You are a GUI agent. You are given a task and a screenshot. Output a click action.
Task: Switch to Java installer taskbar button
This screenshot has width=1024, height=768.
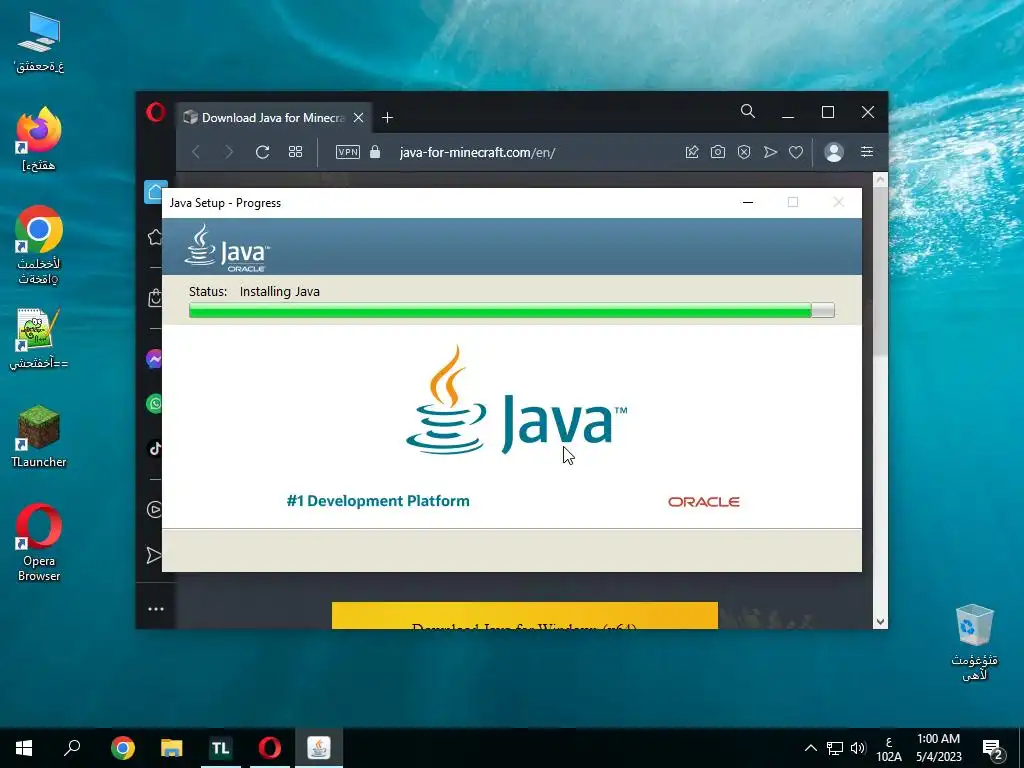[x=319, y=748]
